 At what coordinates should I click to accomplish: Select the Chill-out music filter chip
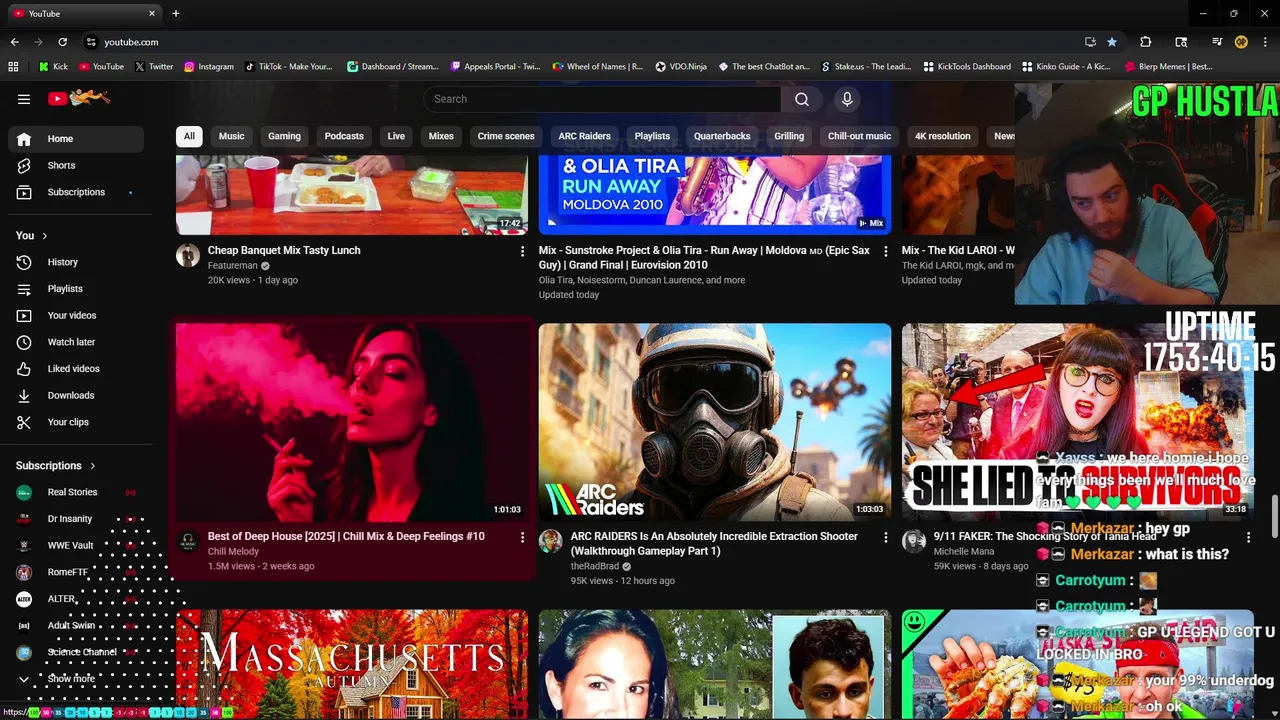(859, 136)
